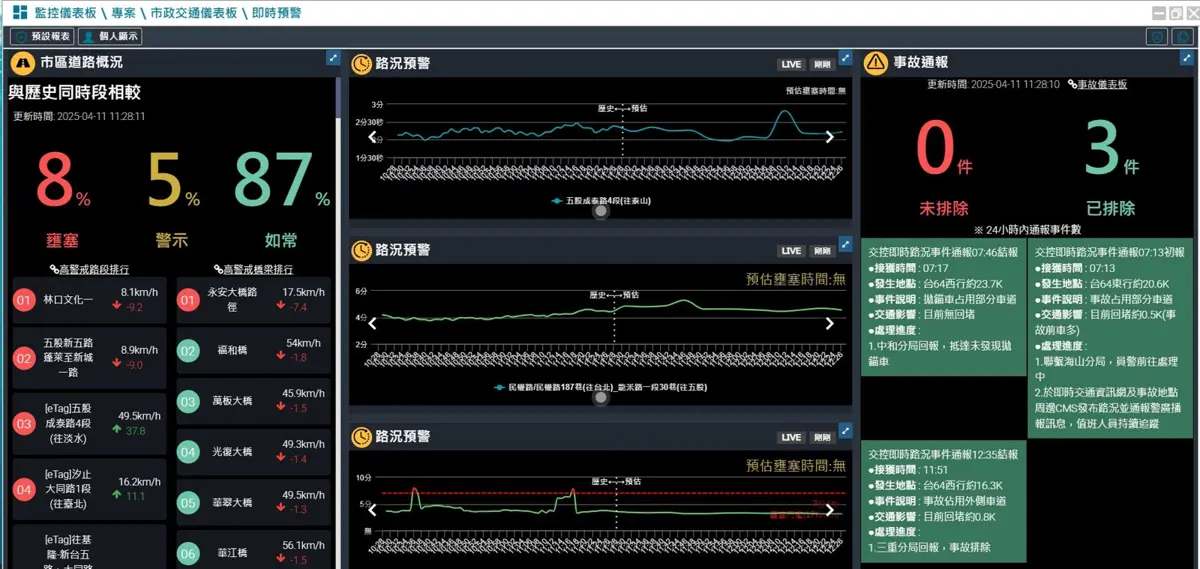
Task: Select the 林口文化一 congested road entry
Action: [x=88, y=300]
